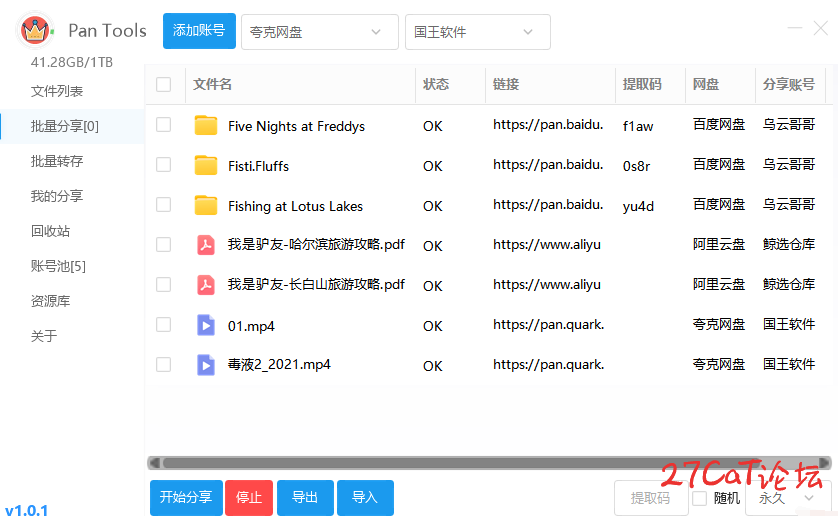Go to 批量转存 sidebar item
Image resolution: width=838 pixels, height=516 pixels.
point(57,161)
